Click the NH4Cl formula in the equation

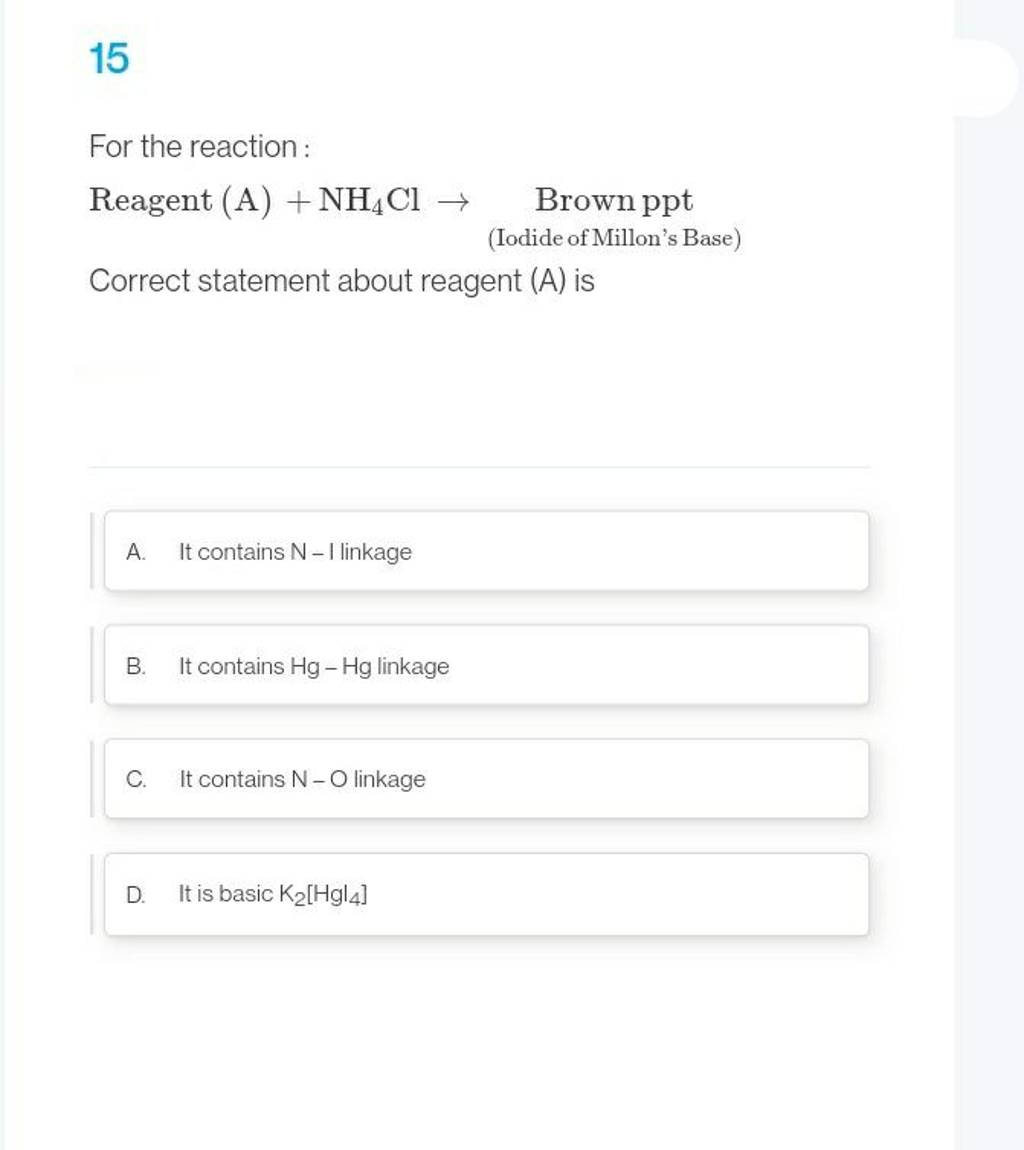coord(370,201)
